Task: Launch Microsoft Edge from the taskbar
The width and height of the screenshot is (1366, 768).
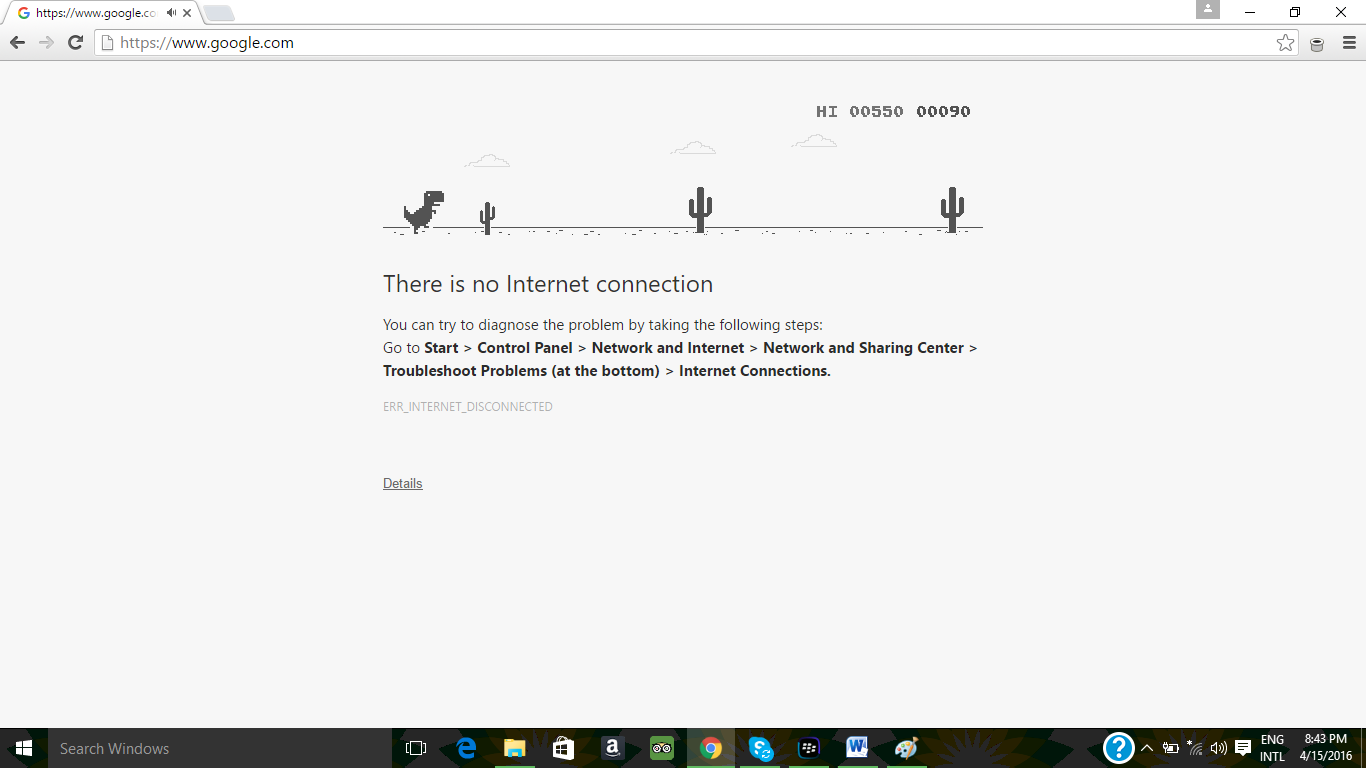Action: pos(466,748)
